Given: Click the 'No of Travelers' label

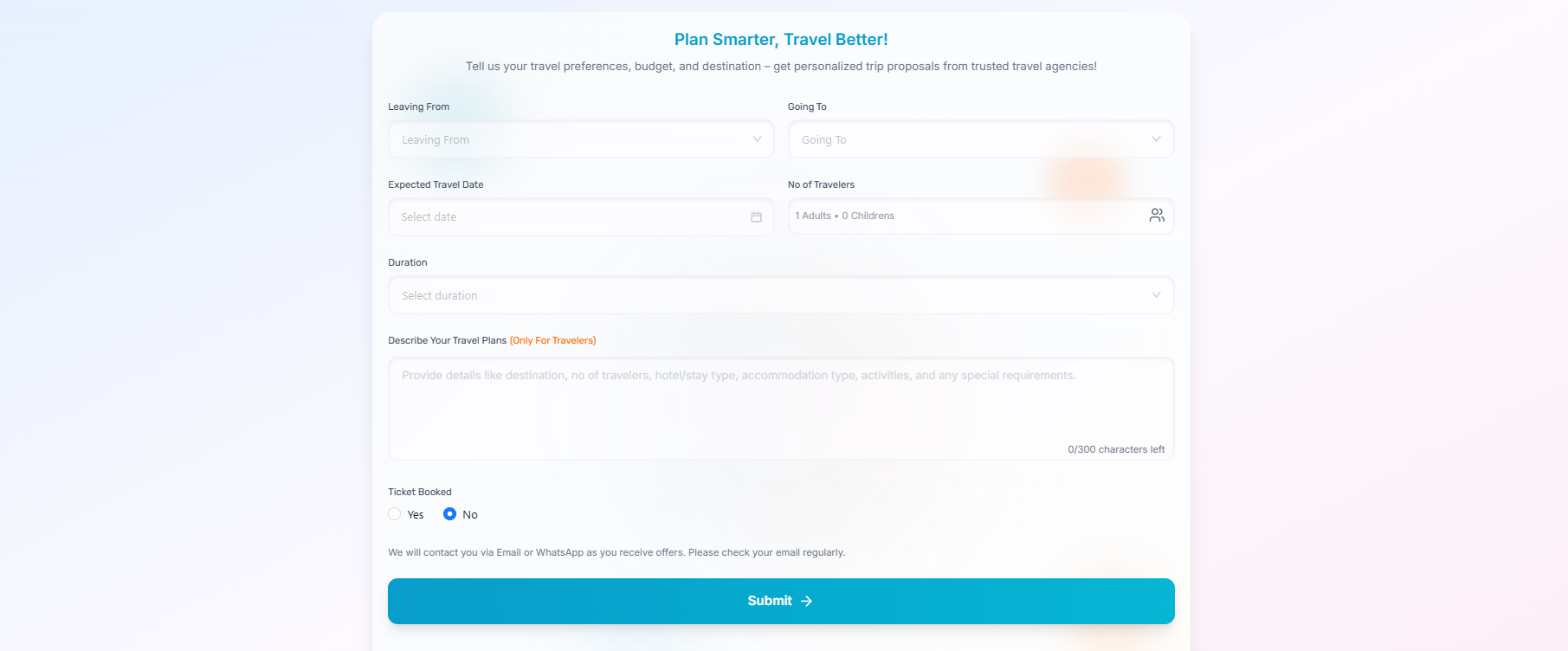Looking at the screenshot, I should click(x=821, y=184).
